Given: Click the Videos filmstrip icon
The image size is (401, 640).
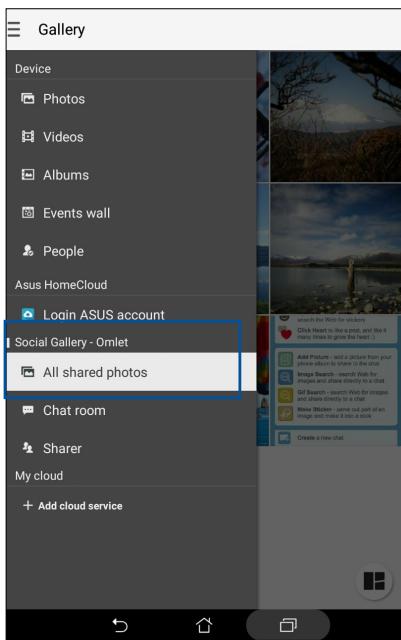Looking at the screenshot, I should pos(28,137).
